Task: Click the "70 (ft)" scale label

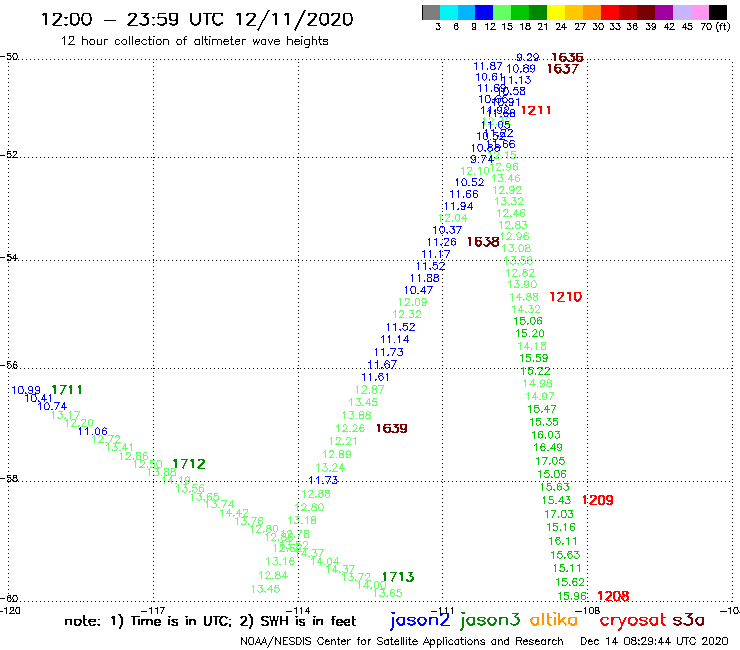Action: click(715, 27)
